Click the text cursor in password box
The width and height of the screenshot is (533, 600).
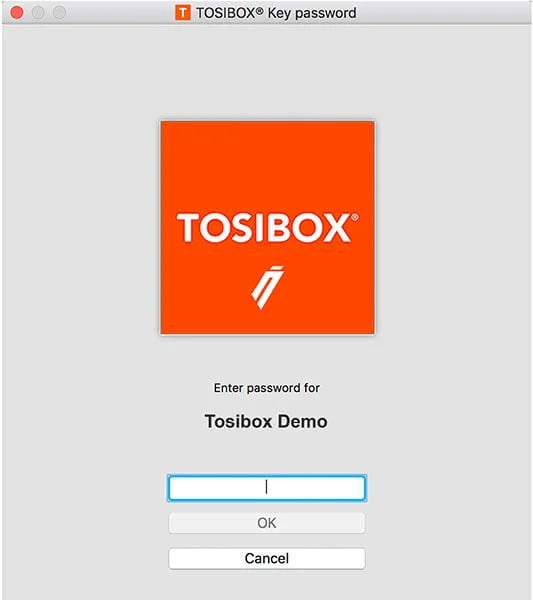tap(266, 488)
